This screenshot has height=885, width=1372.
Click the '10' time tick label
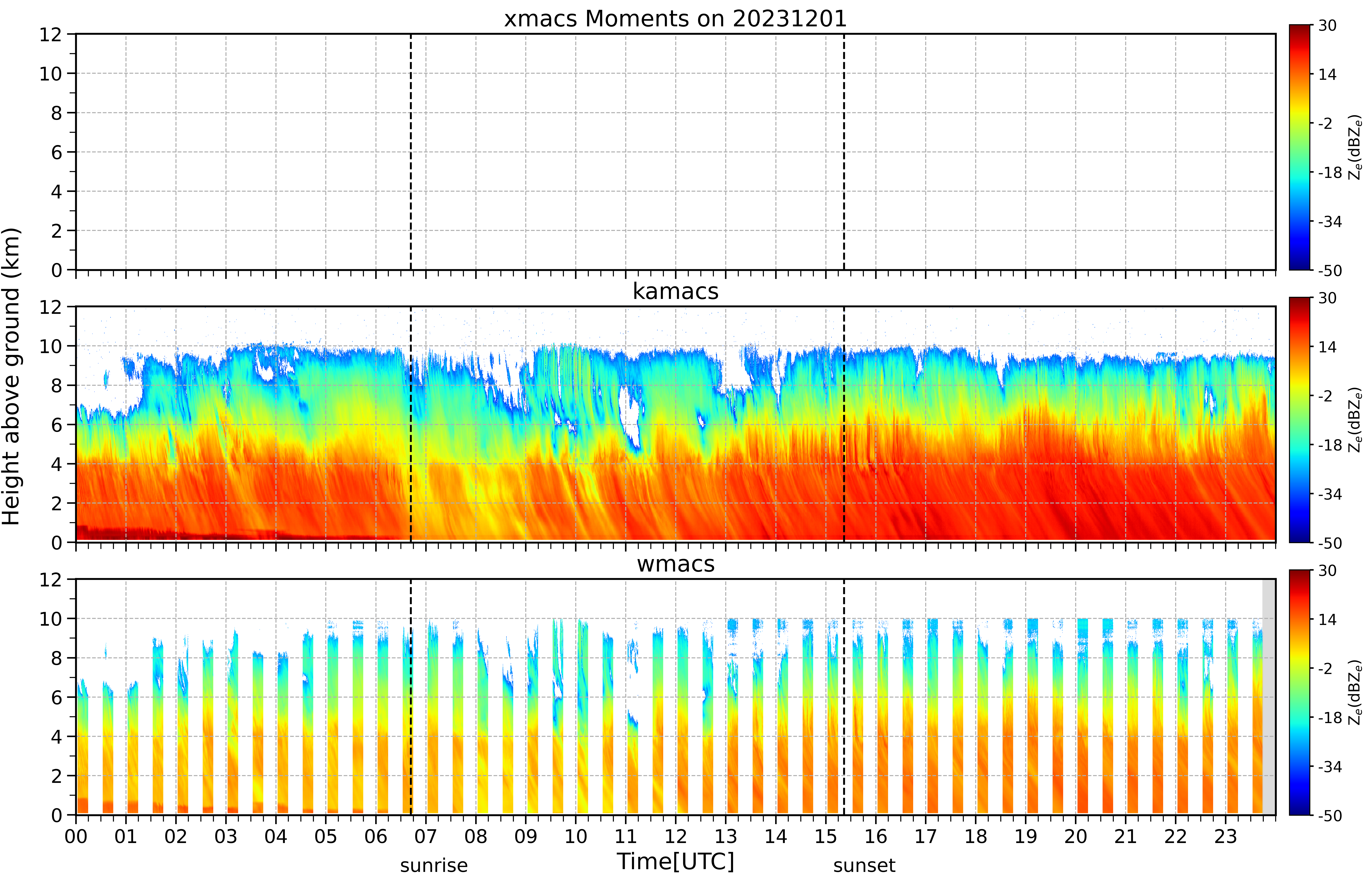click(x=576, y=837)
